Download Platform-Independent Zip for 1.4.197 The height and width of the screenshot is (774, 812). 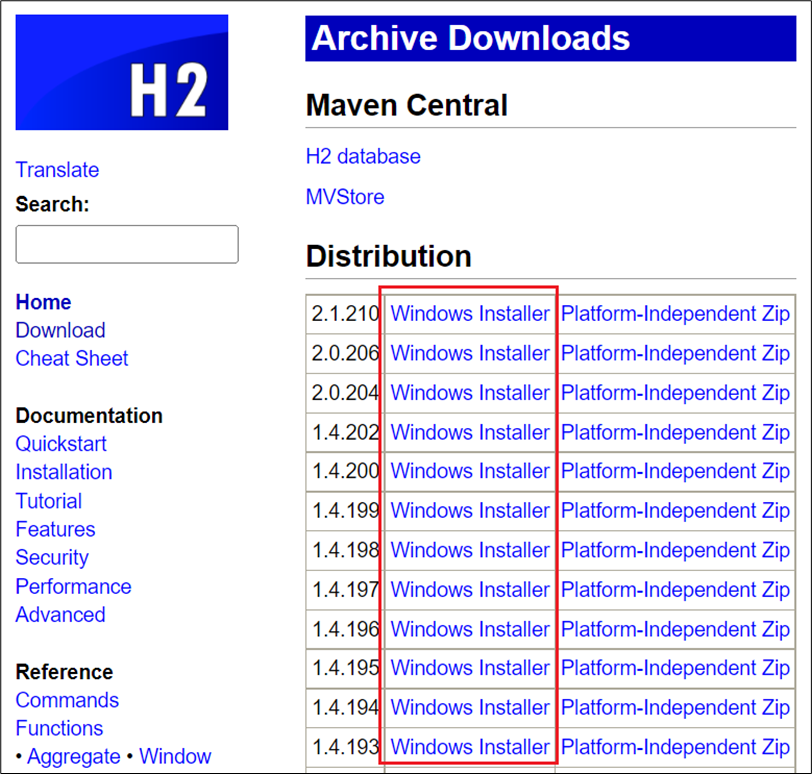click(675, 590)
